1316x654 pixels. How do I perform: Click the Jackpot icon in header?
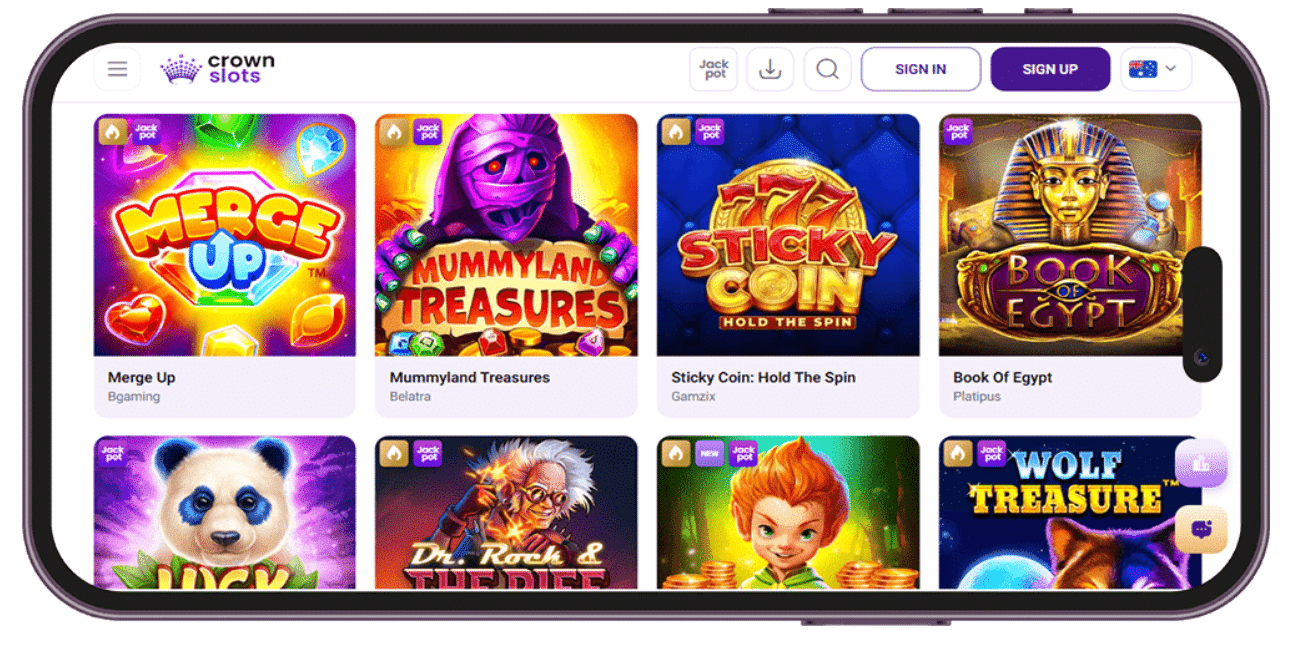click(714, 69)
